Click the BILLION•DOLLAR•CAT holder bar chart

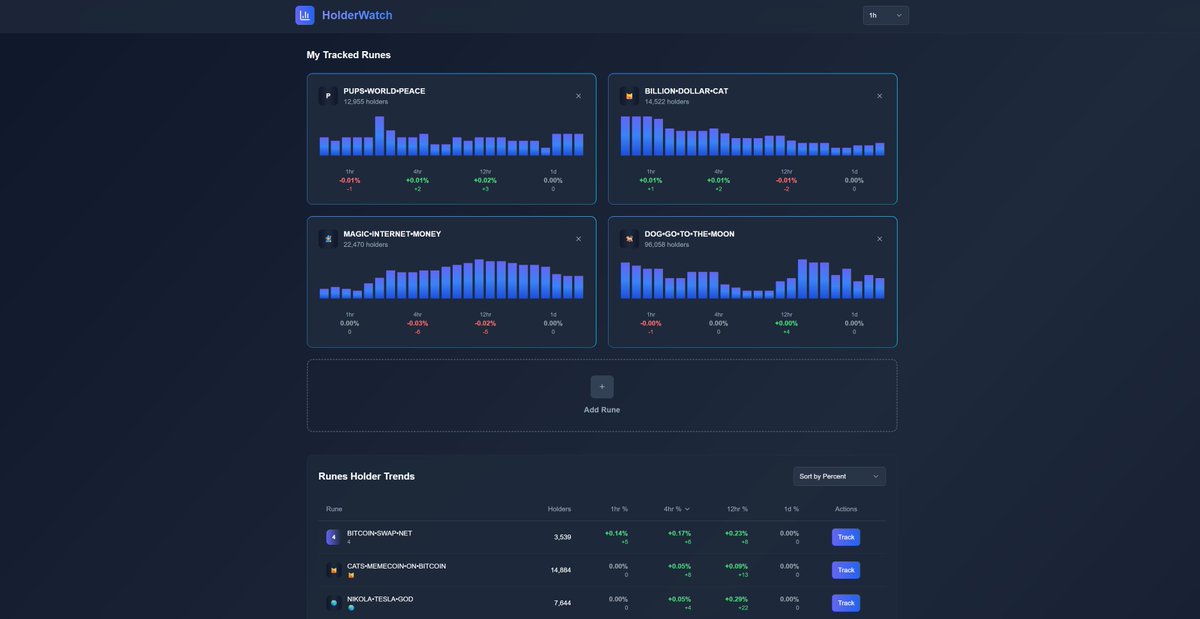pos(752,136)
